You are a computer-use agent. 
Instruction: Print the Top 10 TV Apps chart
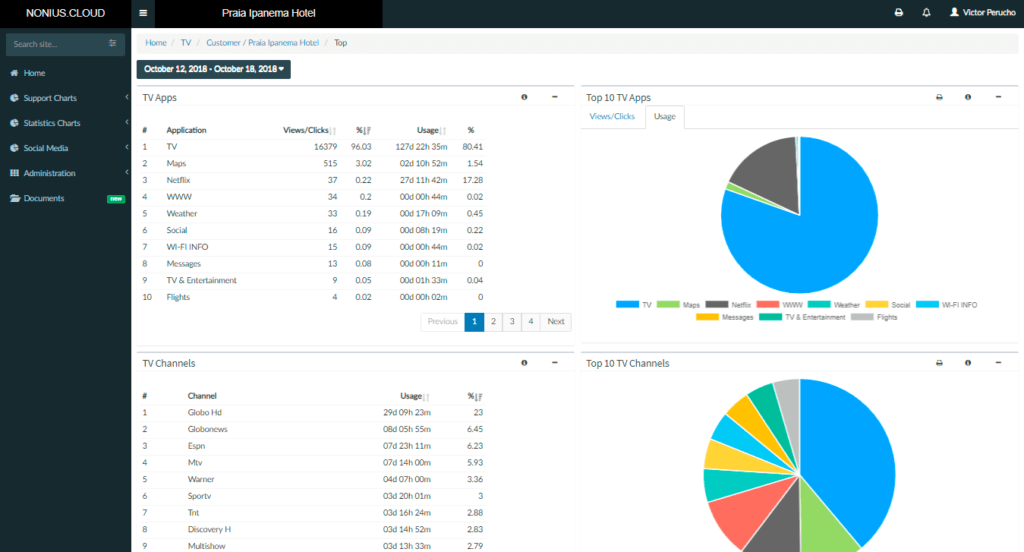point(939,97)
